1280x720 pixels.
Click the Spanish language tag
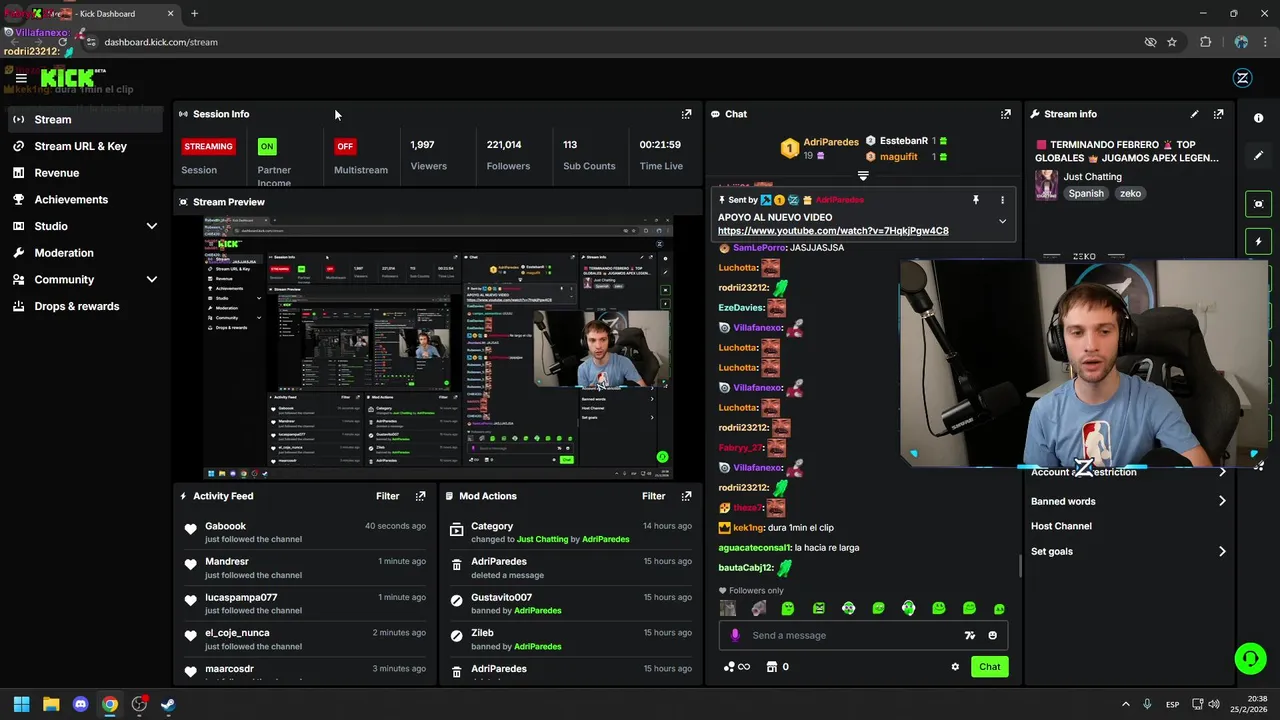tap(1086, 194)
